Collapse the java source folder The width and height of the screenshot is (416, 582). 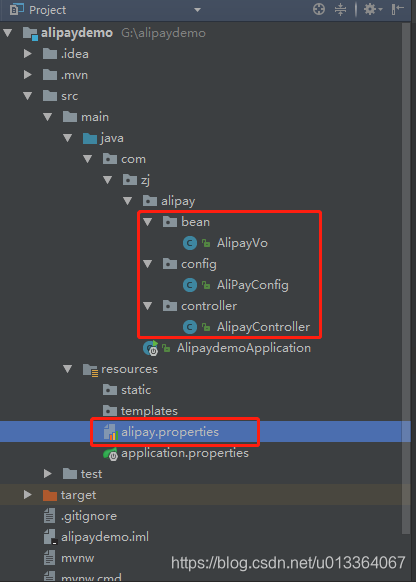pos(68,138)
